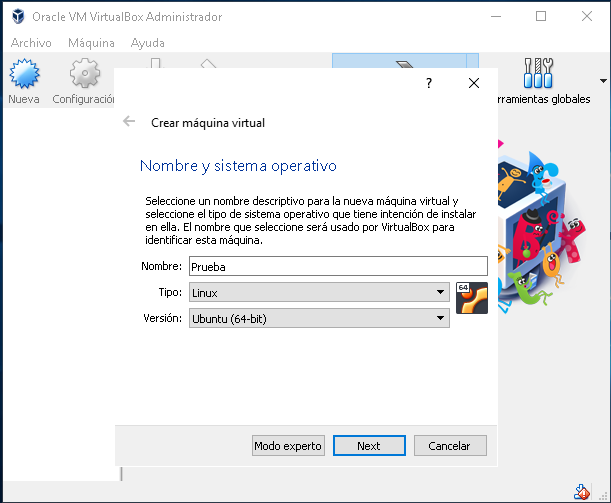Open the Archivo menu
Screen dimensions: 611x503
(31, 43)
